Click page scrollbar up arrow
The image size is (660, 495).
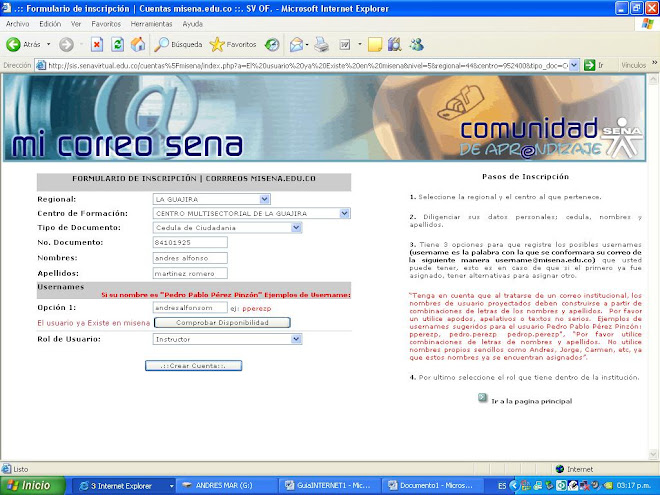[x=653, y=79]
